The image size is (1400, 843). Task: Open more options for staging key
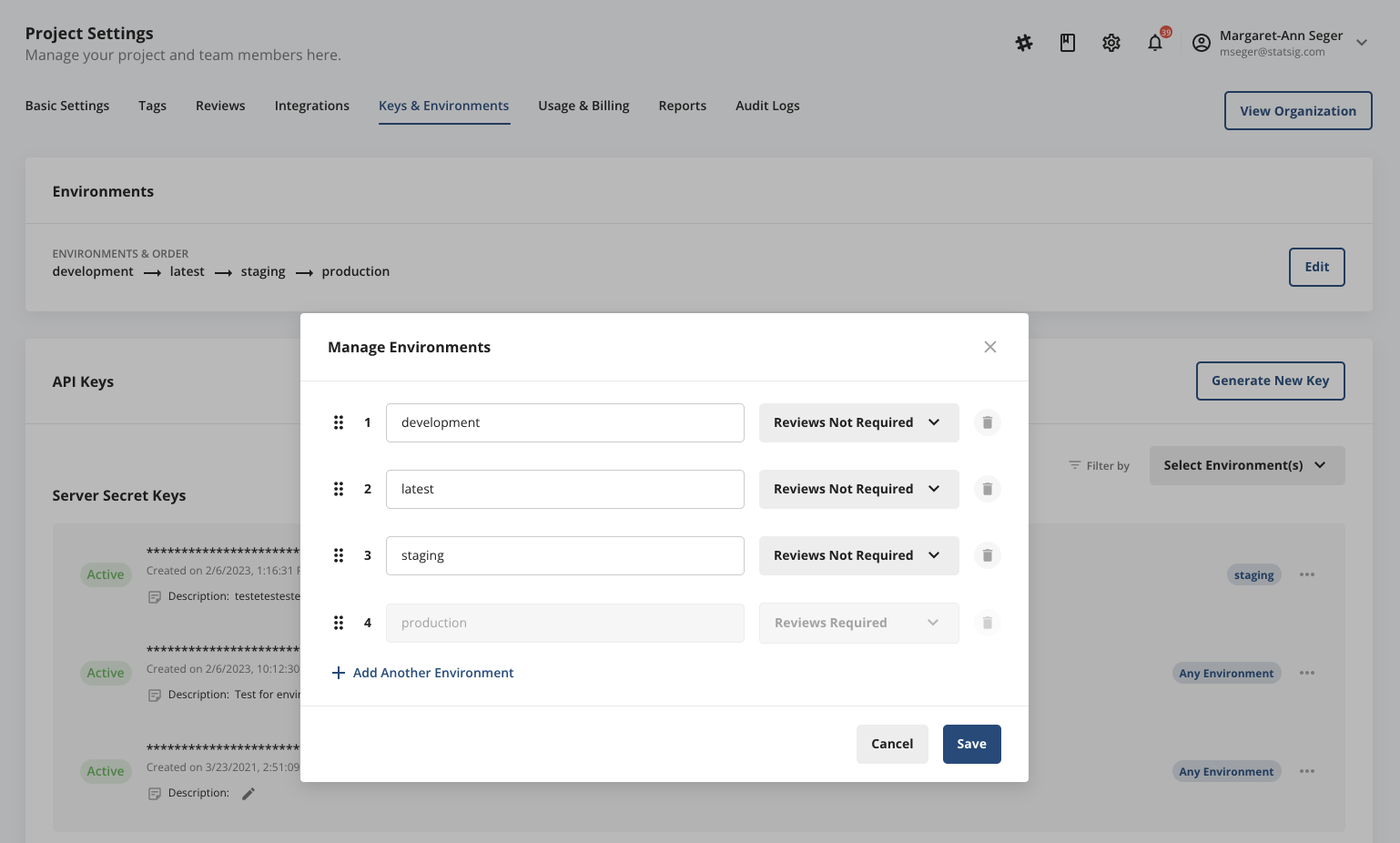point(1307,574)
